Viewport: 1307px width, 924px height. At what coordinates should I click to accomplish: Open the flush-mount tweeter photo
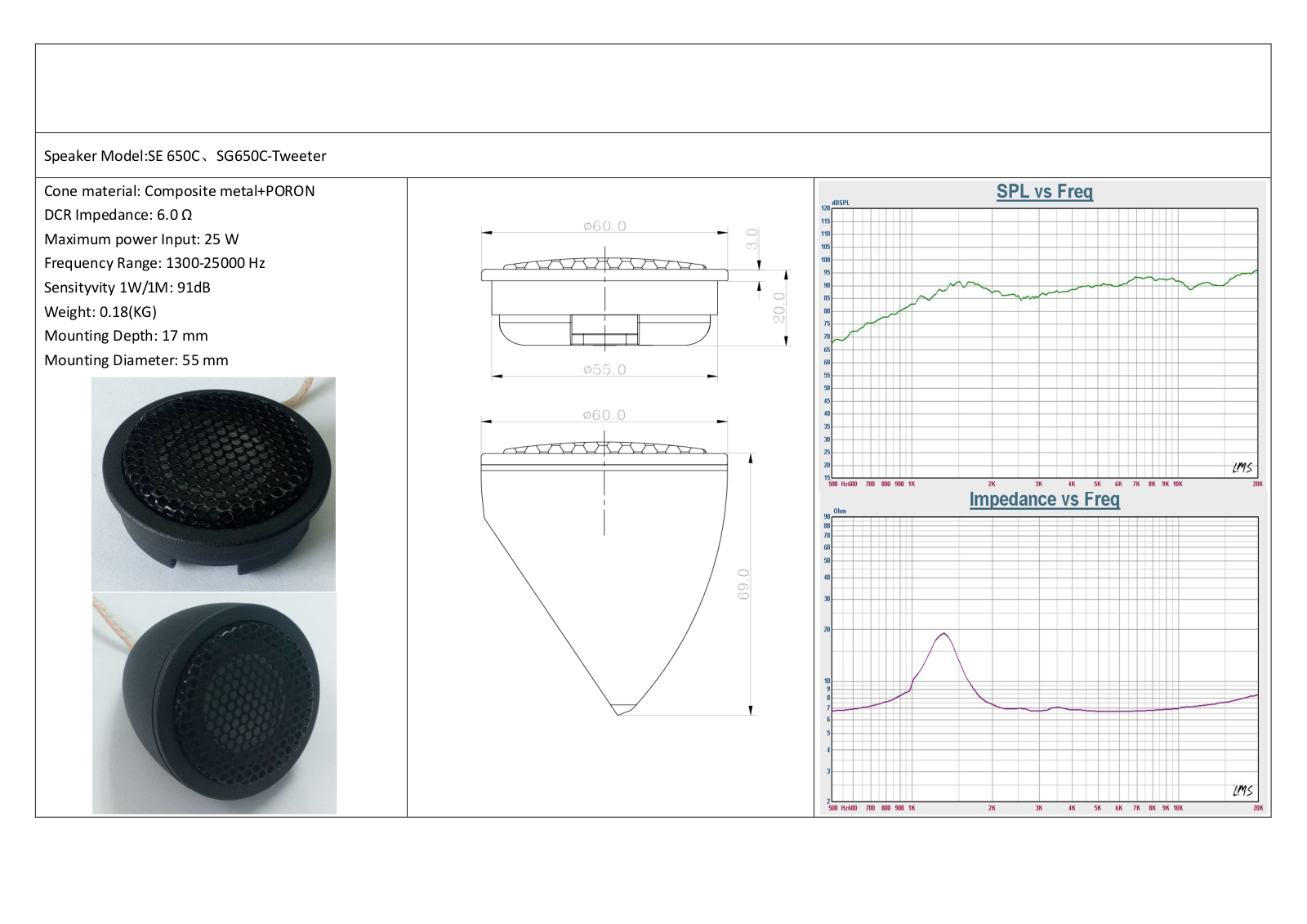click(x=213, y=484)
